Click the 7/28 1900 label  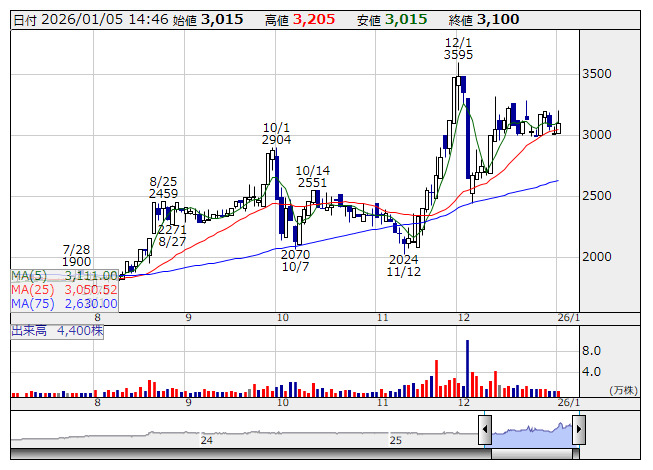click(x=76, y=256)
